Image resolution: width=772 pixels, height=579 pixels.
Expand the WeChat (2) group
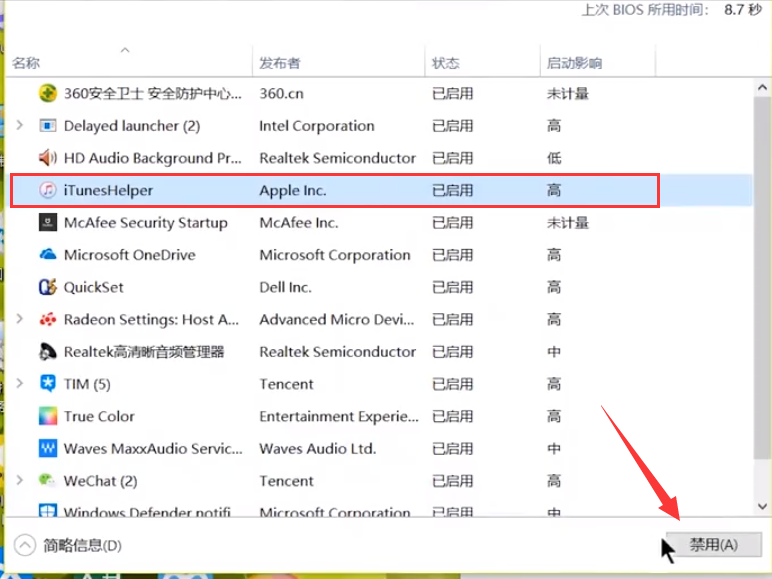pyautogui.click(x=20, y=481)
